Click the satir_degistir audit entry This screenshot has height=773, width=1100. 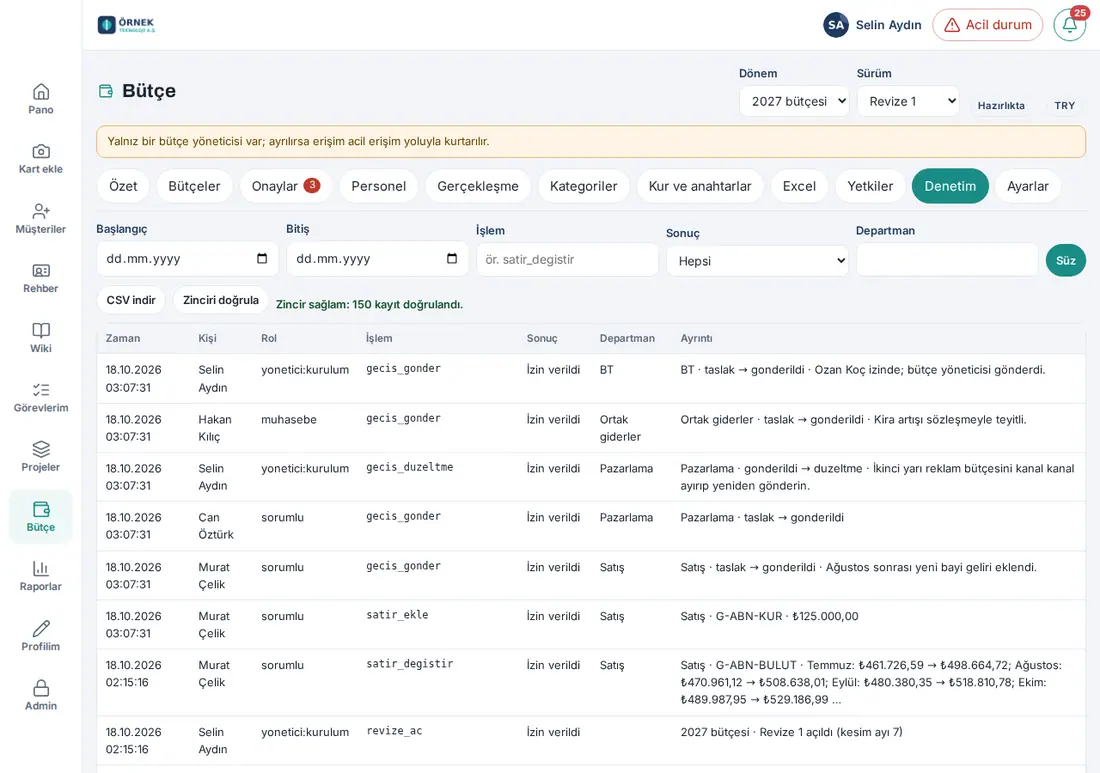click(591, 683)
